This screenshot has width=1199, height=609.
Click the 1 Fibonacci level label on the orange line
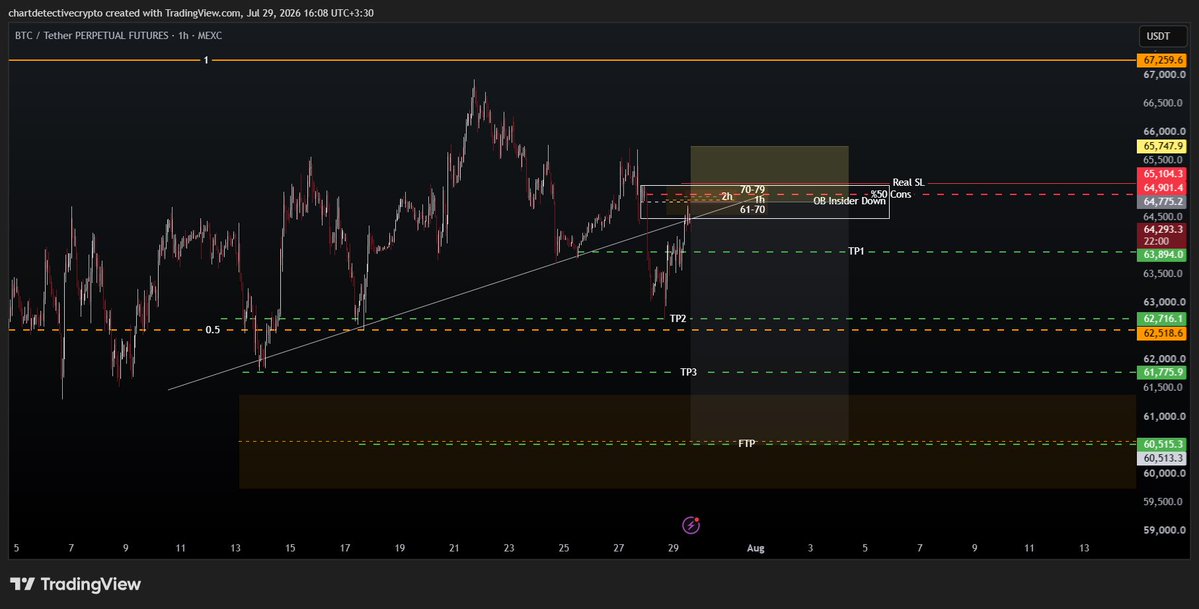pos(206,60)
